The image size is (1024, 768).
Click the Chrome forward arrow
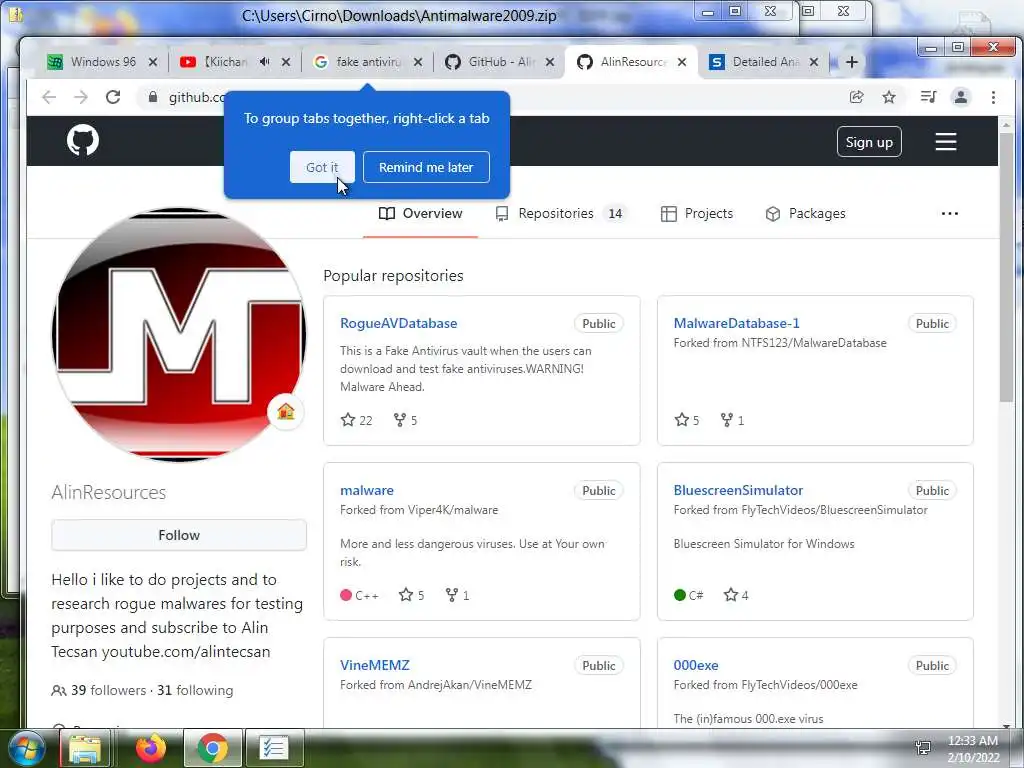point(81,97)
